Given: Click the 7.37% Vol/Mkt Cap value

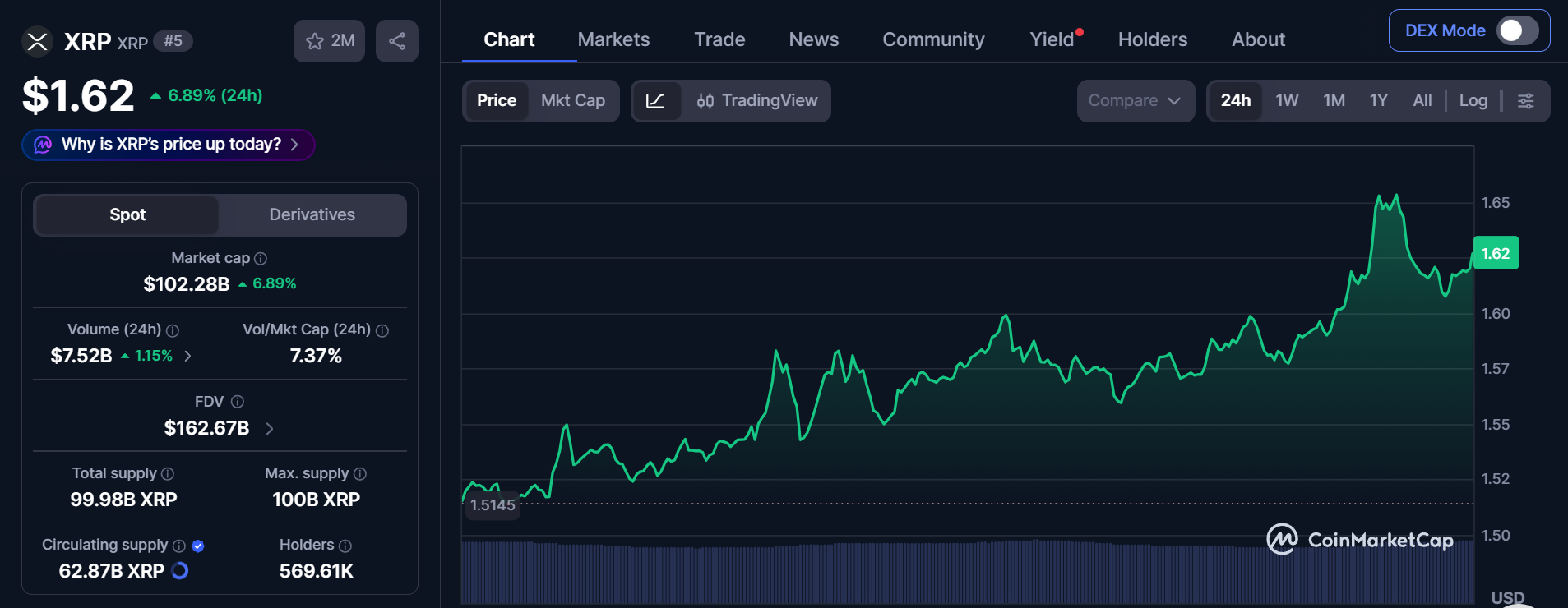Looking at the screenshot, I should click(316, 356).
